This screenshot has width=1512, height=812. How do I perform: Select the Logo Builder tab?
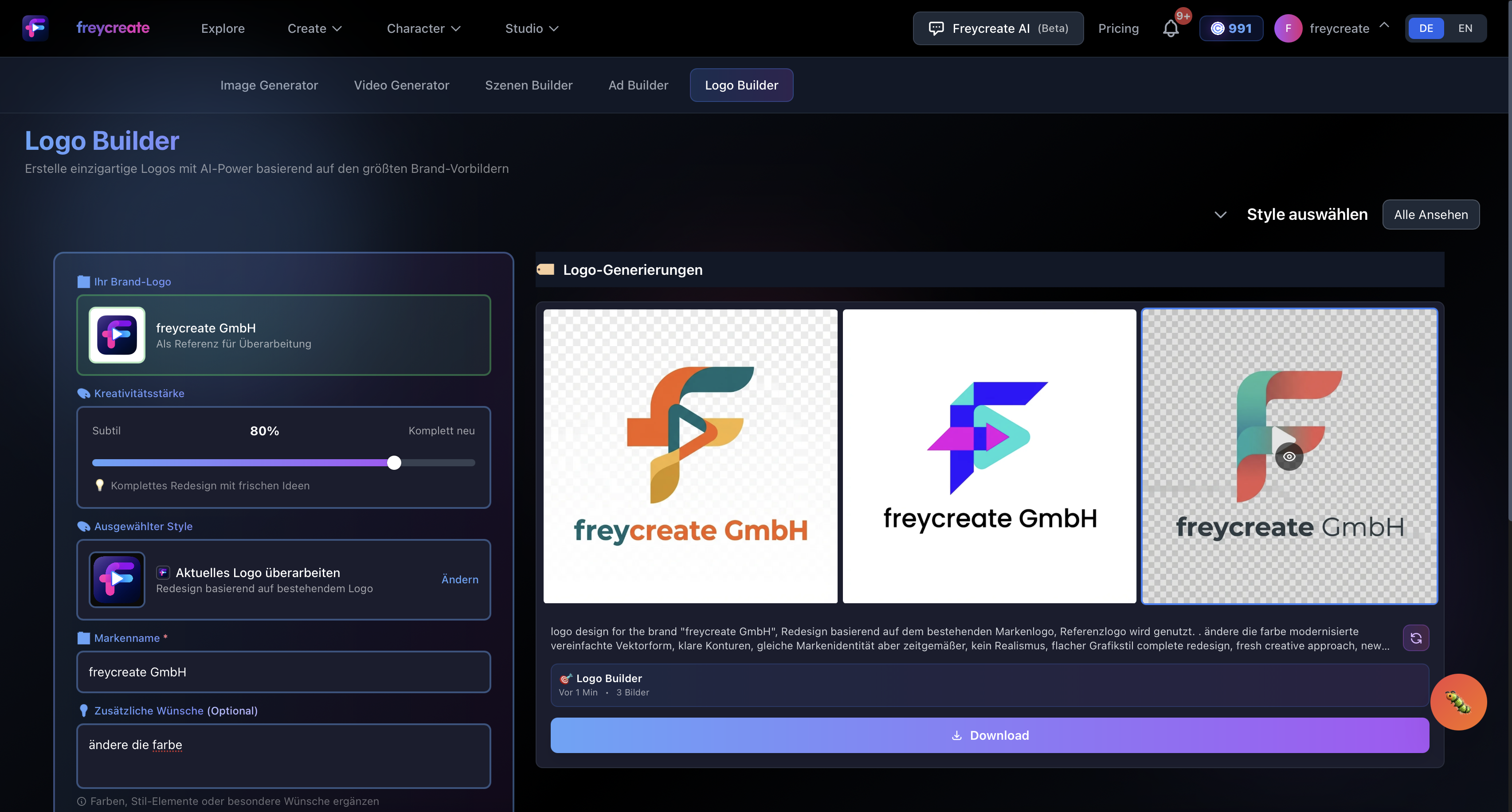741,85
